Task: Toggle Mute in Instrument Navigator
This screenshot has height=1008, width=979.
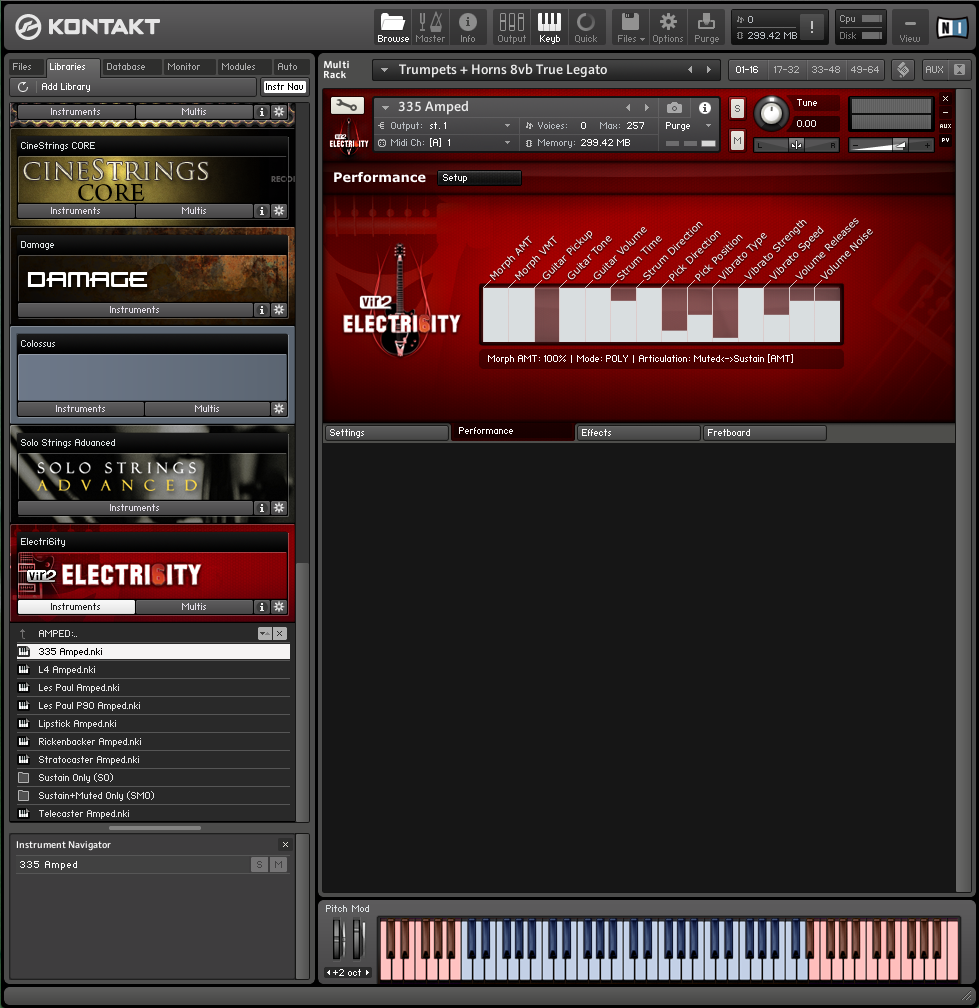Action: pyautogui.click(x=278, y=865)
